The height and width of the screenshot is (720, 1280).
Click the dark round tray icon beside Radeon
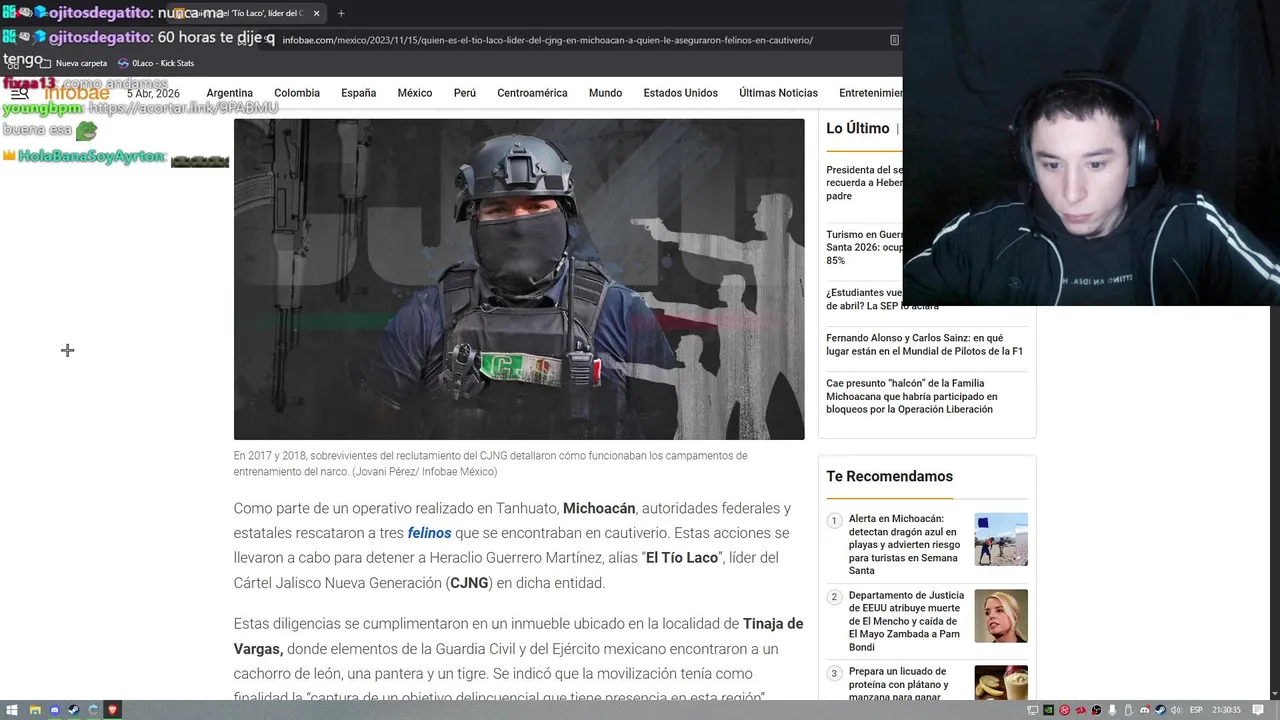point(1096,710)
